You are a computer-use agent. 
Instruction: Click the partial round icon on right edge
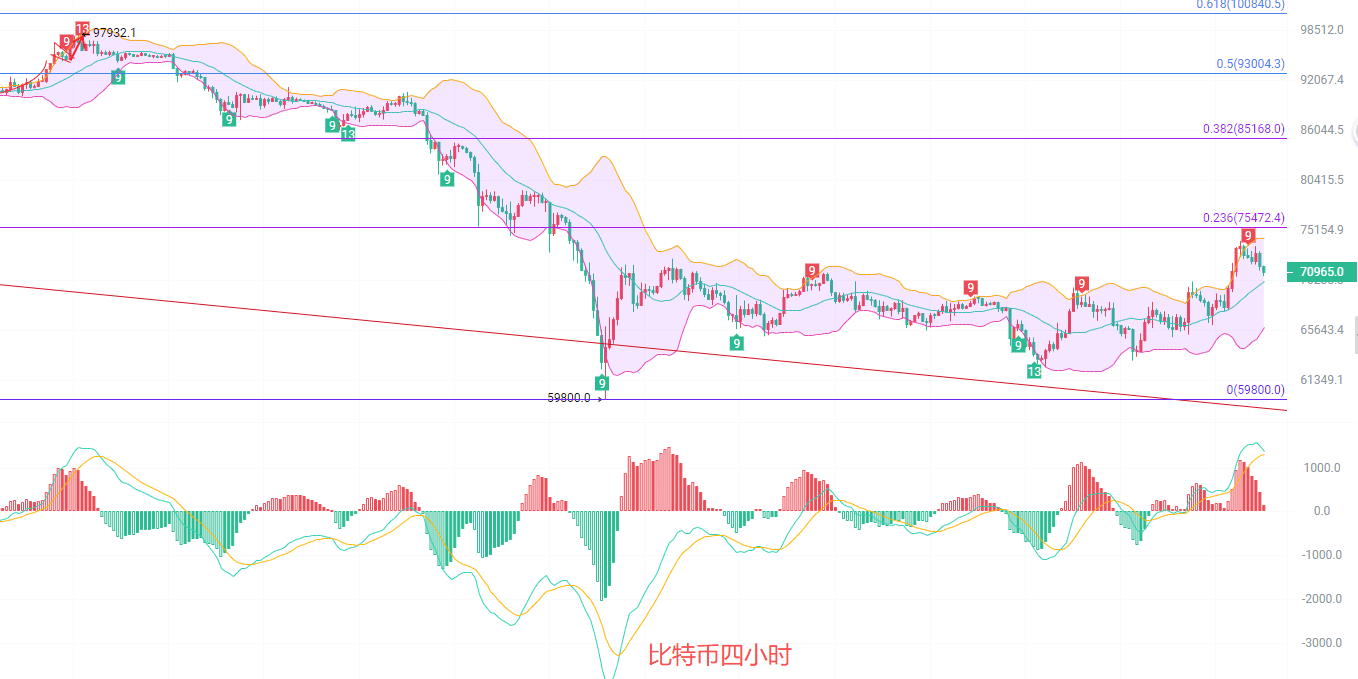[x=1353, y=129]
